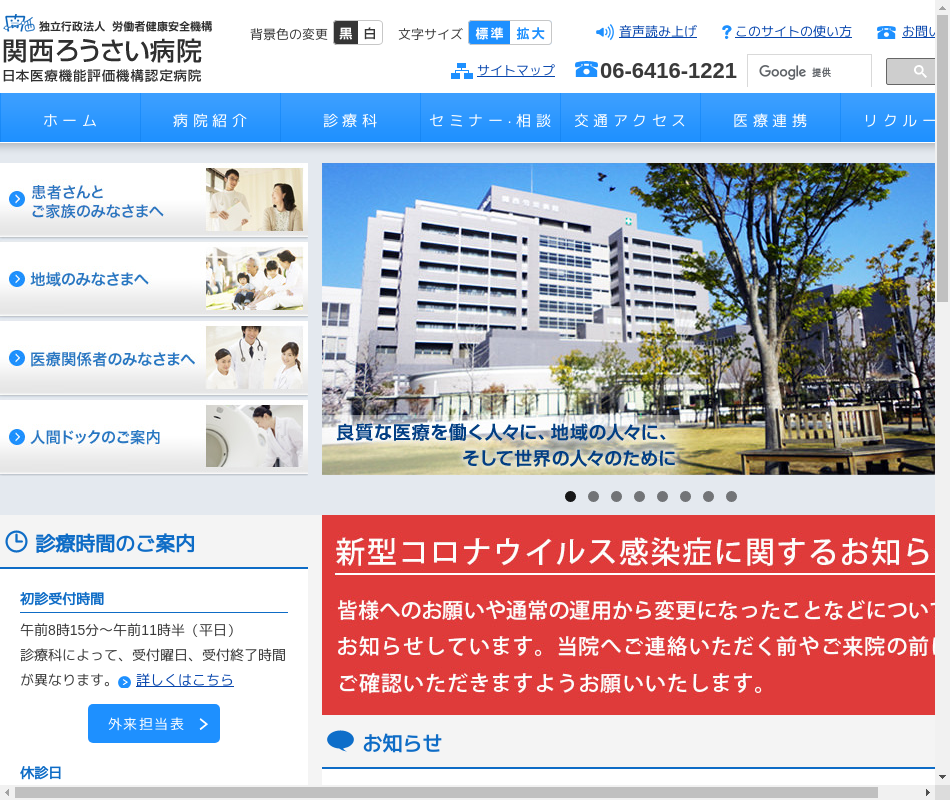950x800 pixels.
Task: Open the 外来担当表 button with chevron
Action: point(154,723)
